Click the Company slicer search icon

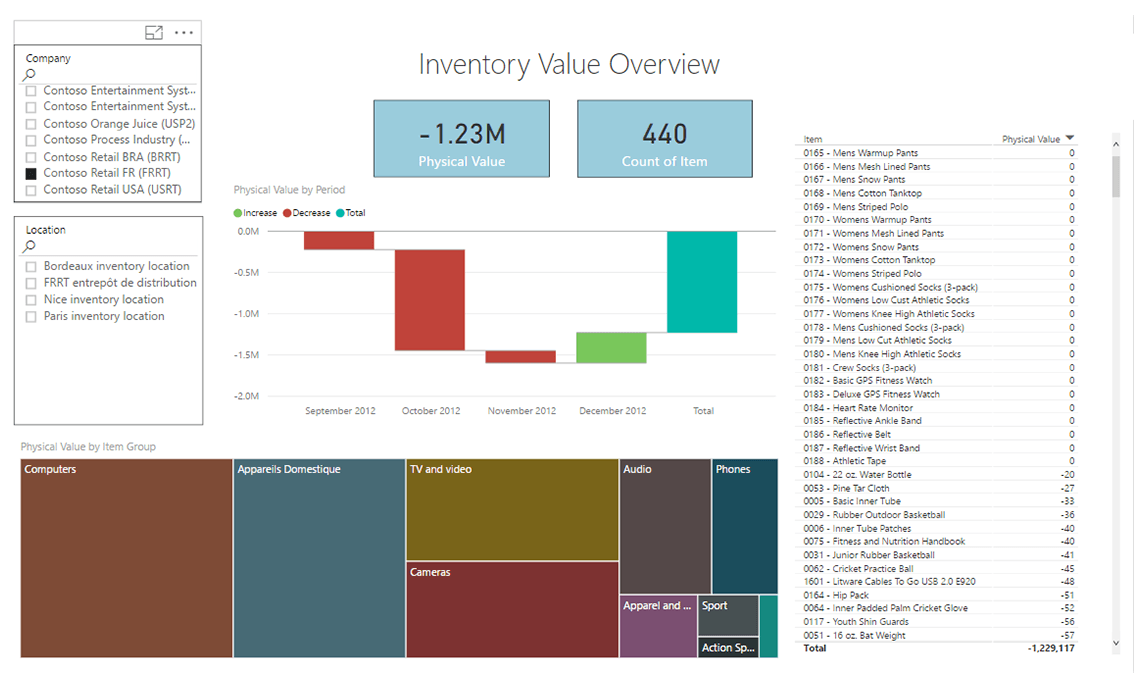(29, 74)
